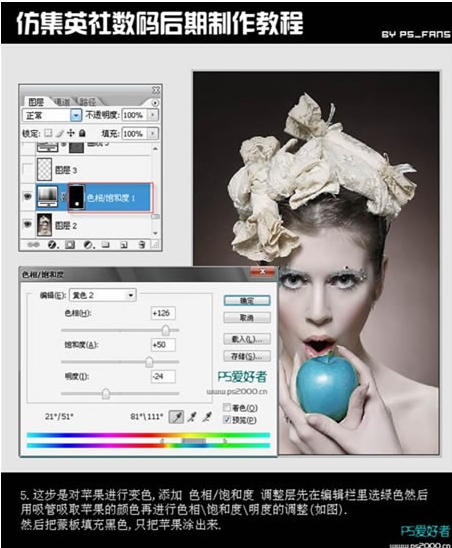The width and height of the screenshot is (452, 548).
Task: Switch to the 路径 paths tab
Action: [87, 102]
